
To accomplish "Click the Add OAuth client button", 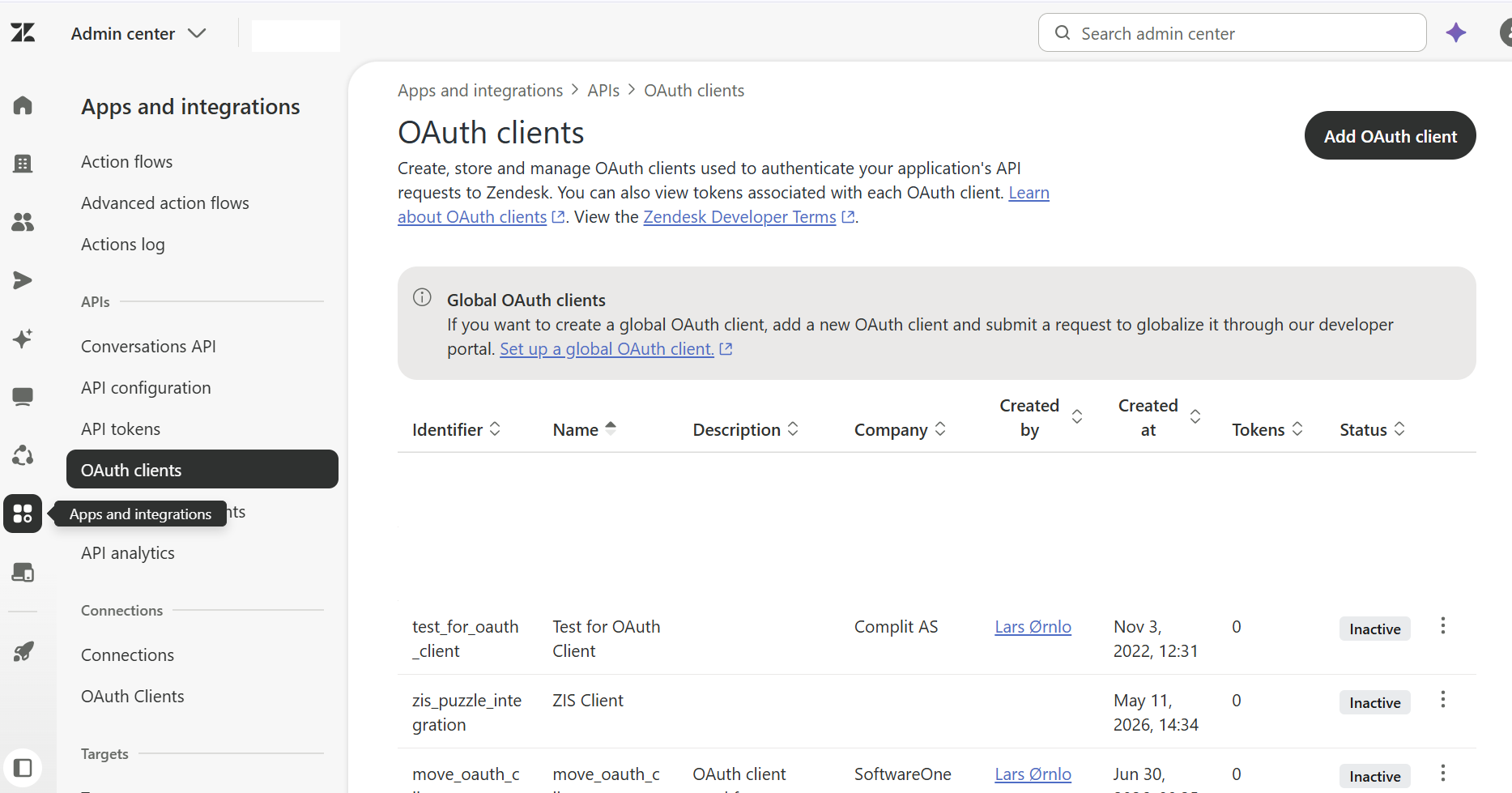I will coord(1390,135).
